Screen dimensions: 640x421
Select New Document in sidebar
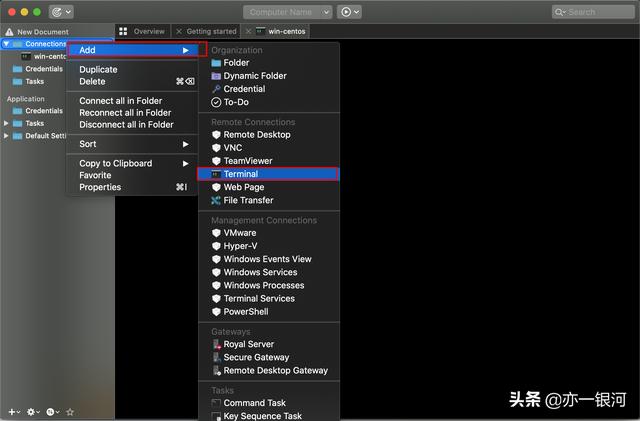pos(43,32)
